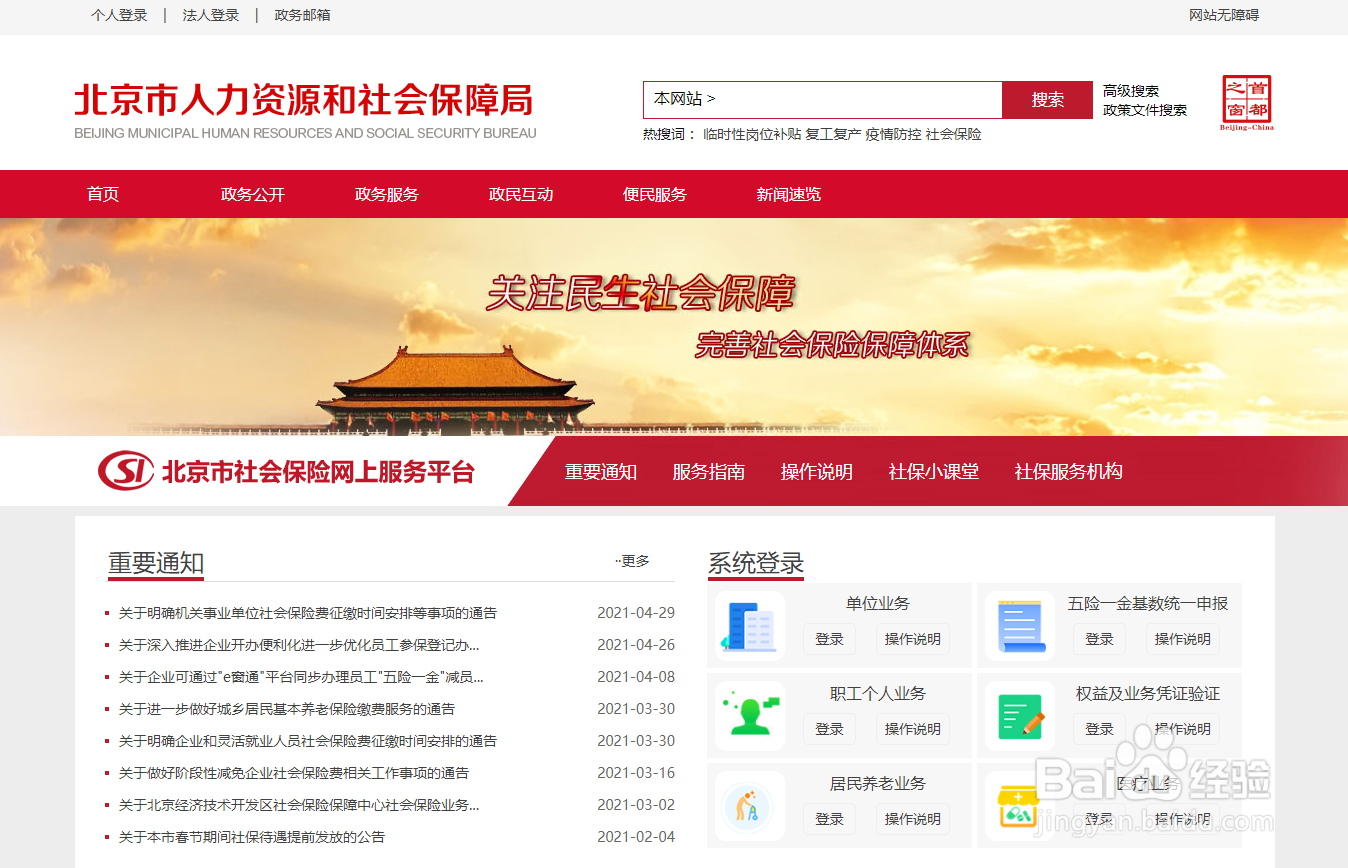Click the 职工个人业务 person icon
Screen dimensions: 1348x868
749,715
